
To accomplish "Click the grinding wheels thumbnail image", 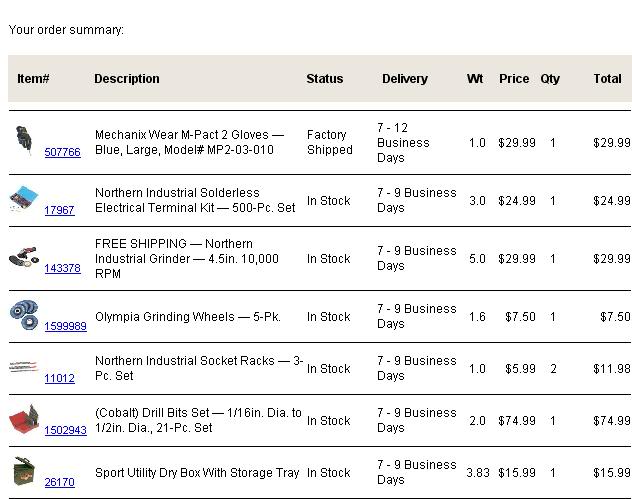I will [x=24, y=315].
